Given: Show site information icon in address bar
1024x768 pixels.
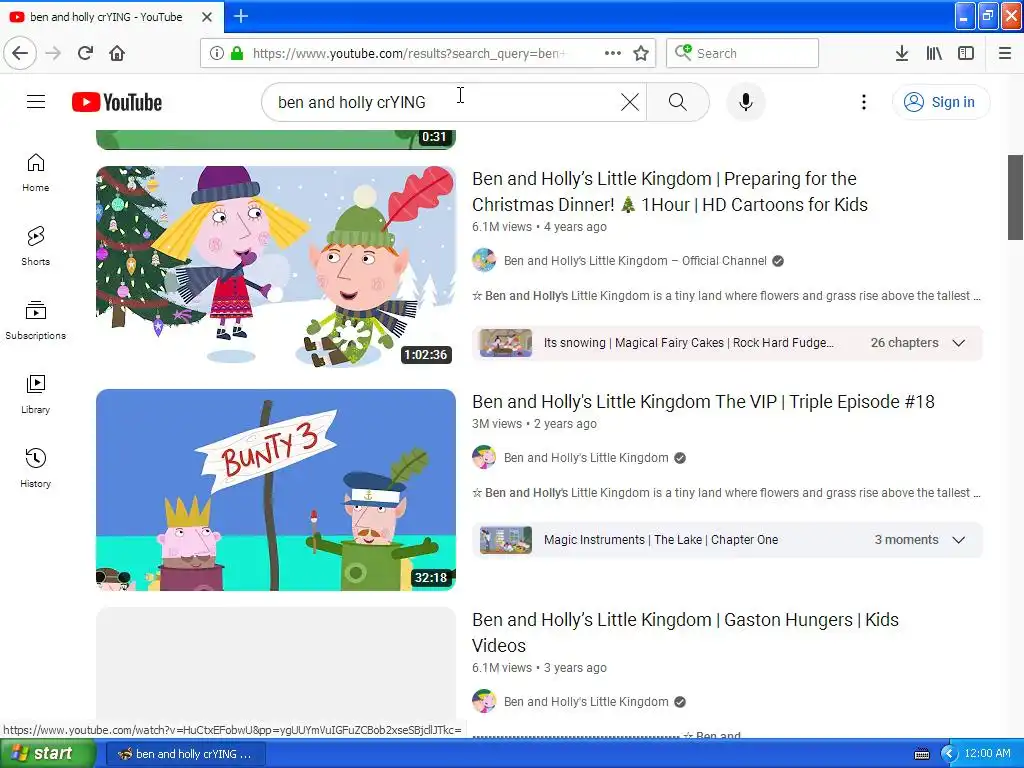Looking at the screenshot, I should coord(217,53).
